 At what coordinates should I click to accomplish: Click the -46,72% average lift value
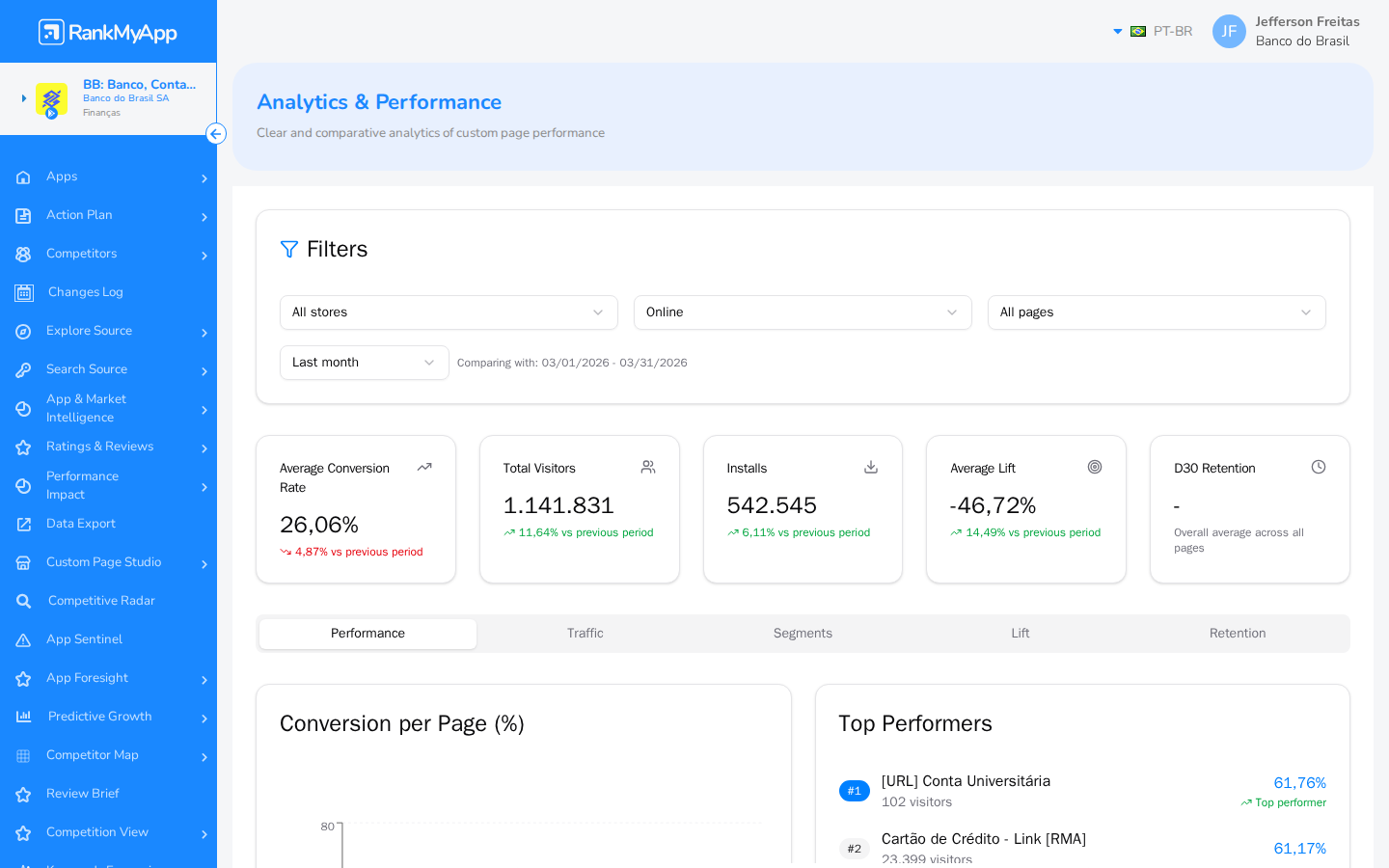point(994,505)
